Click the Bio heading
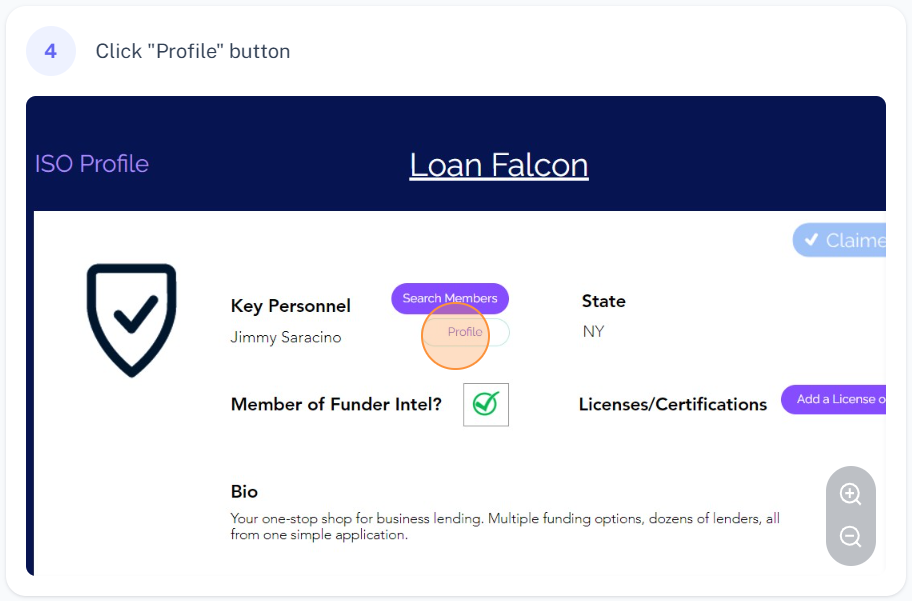This screenshot has width=912, height=601. [x=244, y=492]
